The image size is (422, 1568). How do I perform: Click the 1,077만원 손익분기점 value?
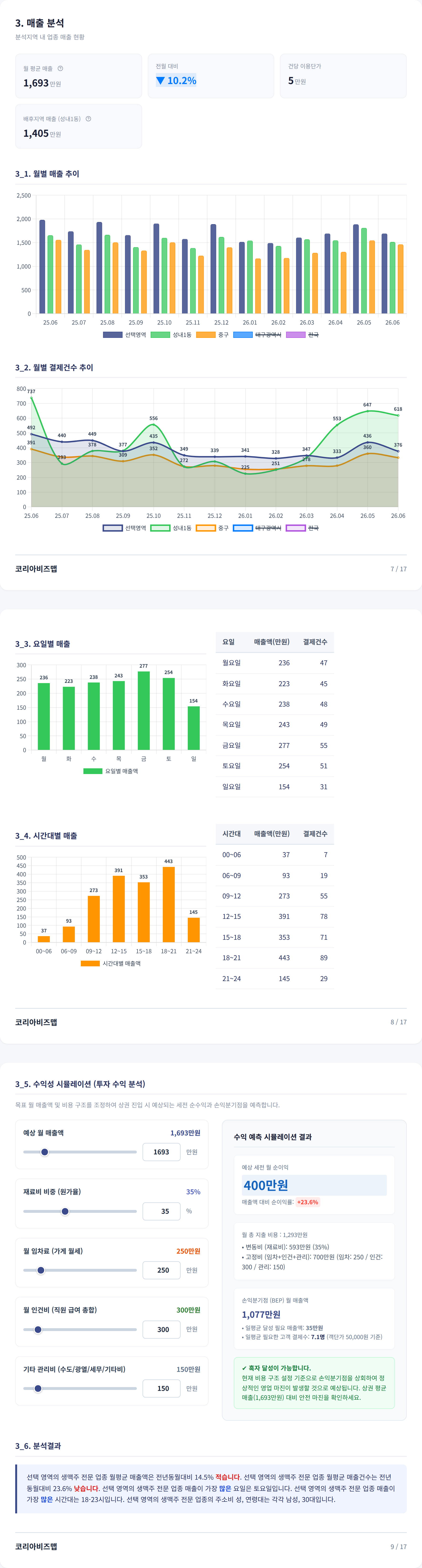click(261, 1314)
